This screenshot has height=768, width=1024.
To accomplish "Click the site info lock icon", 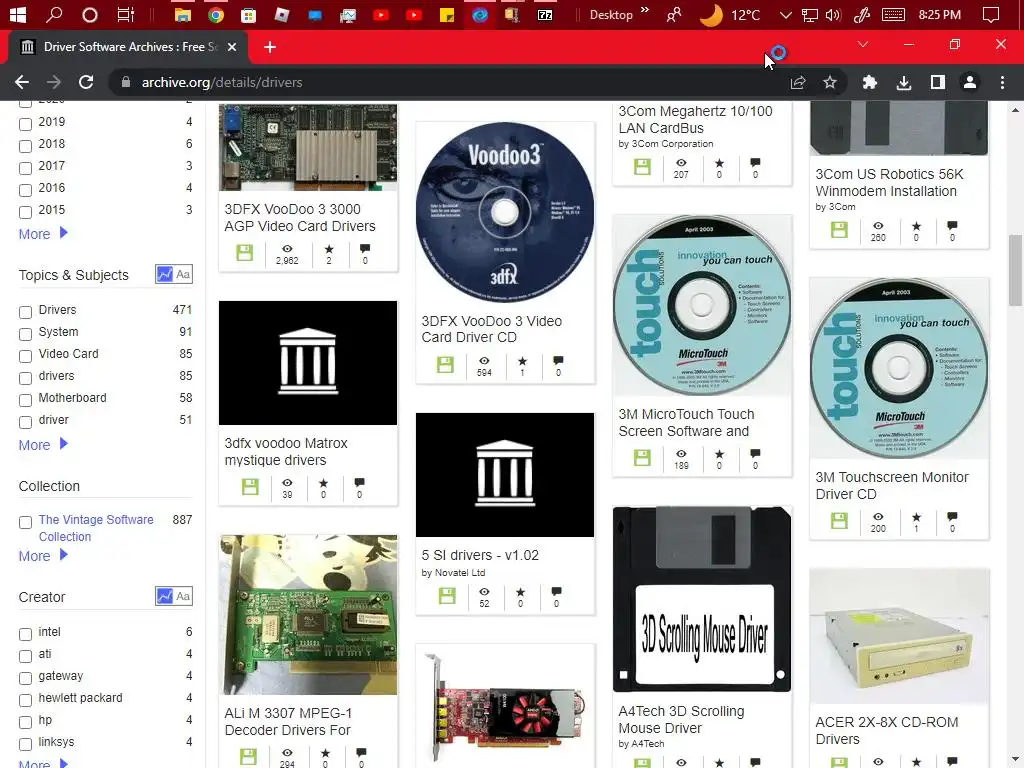I will [126, 82].
